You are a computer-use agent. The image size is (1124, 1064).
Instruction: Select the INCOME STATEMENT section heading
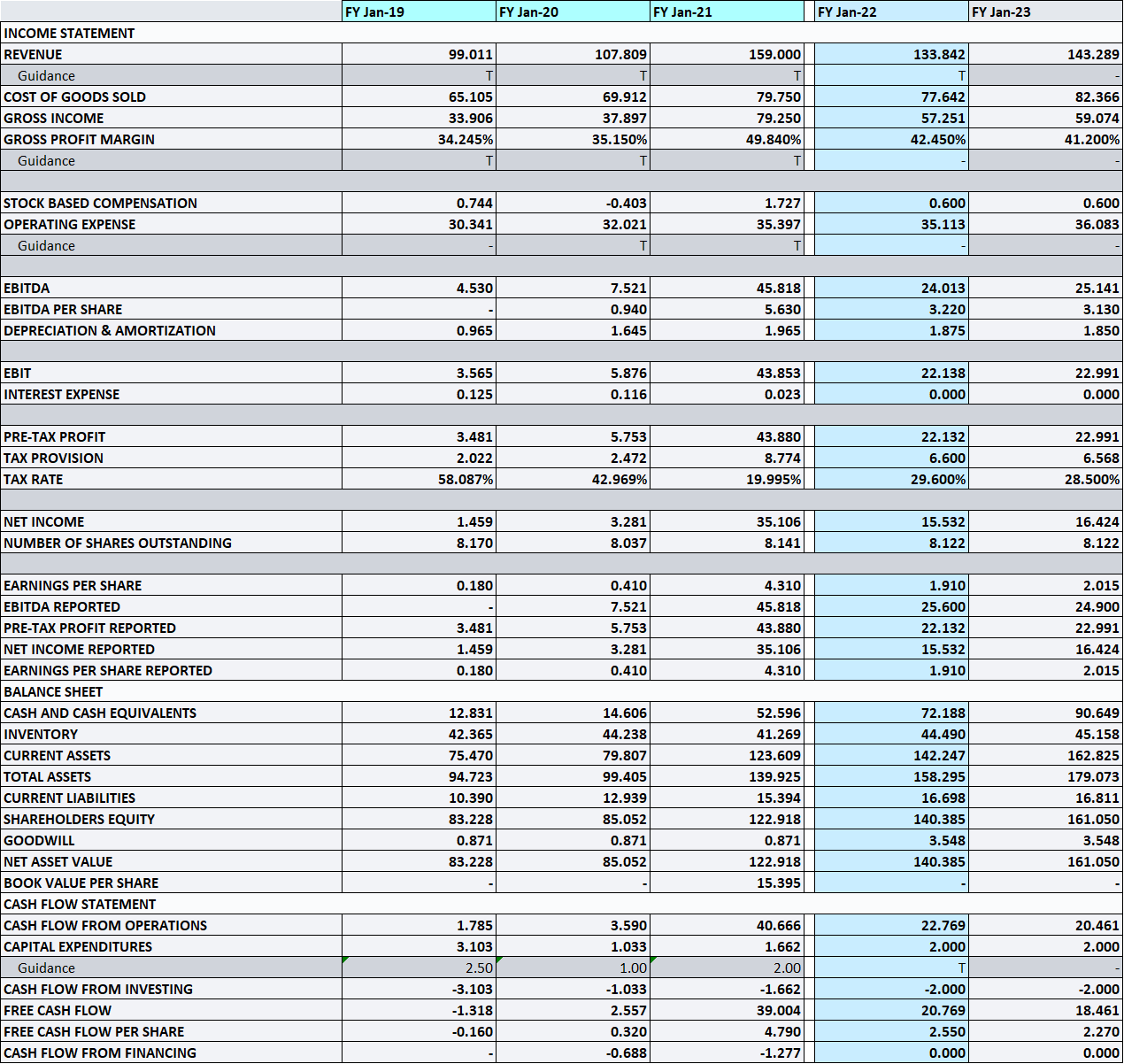(69, 33)
